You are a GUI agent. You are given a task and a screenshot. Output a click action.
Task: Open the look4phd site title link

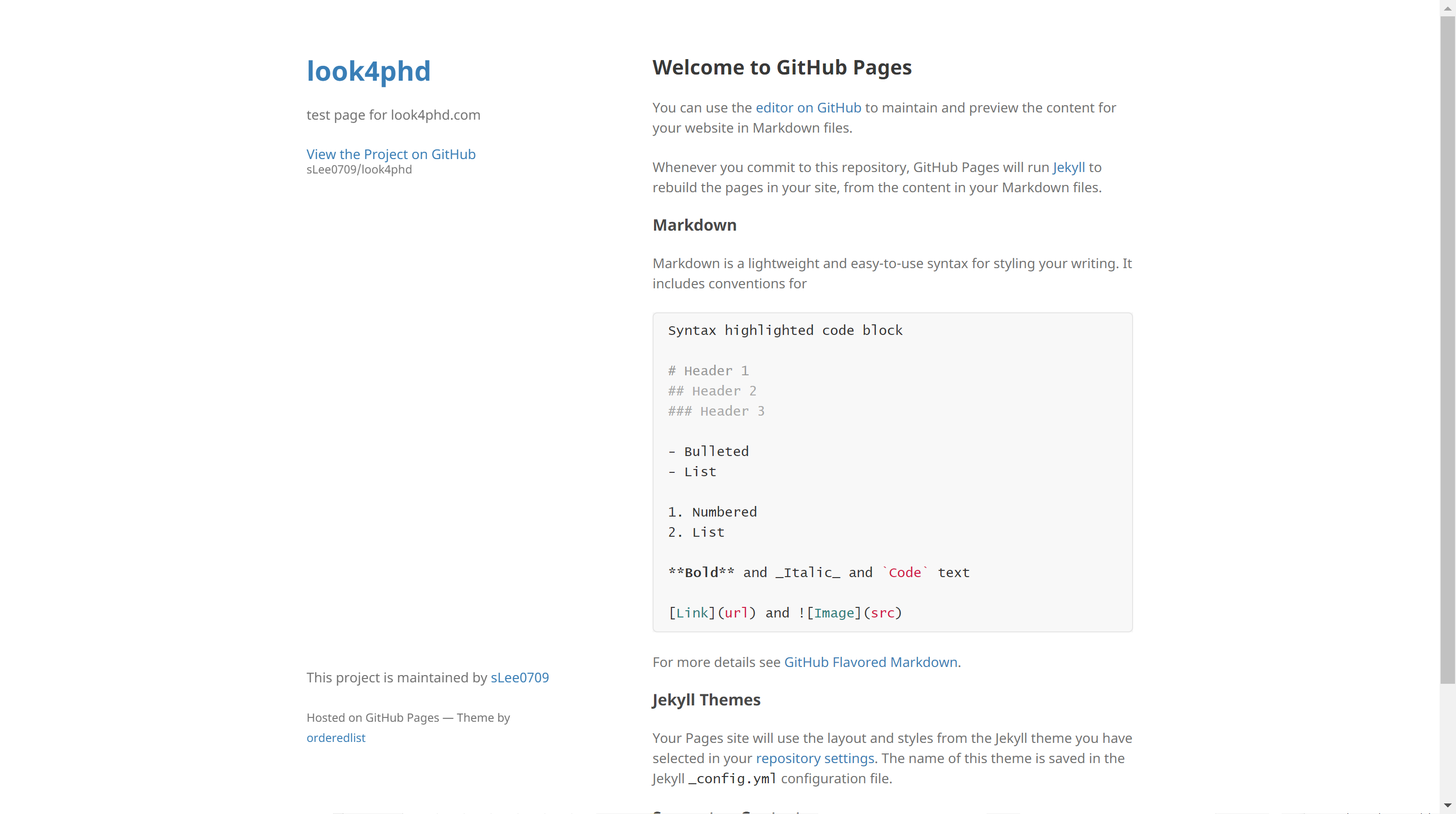tap(369, 72)
